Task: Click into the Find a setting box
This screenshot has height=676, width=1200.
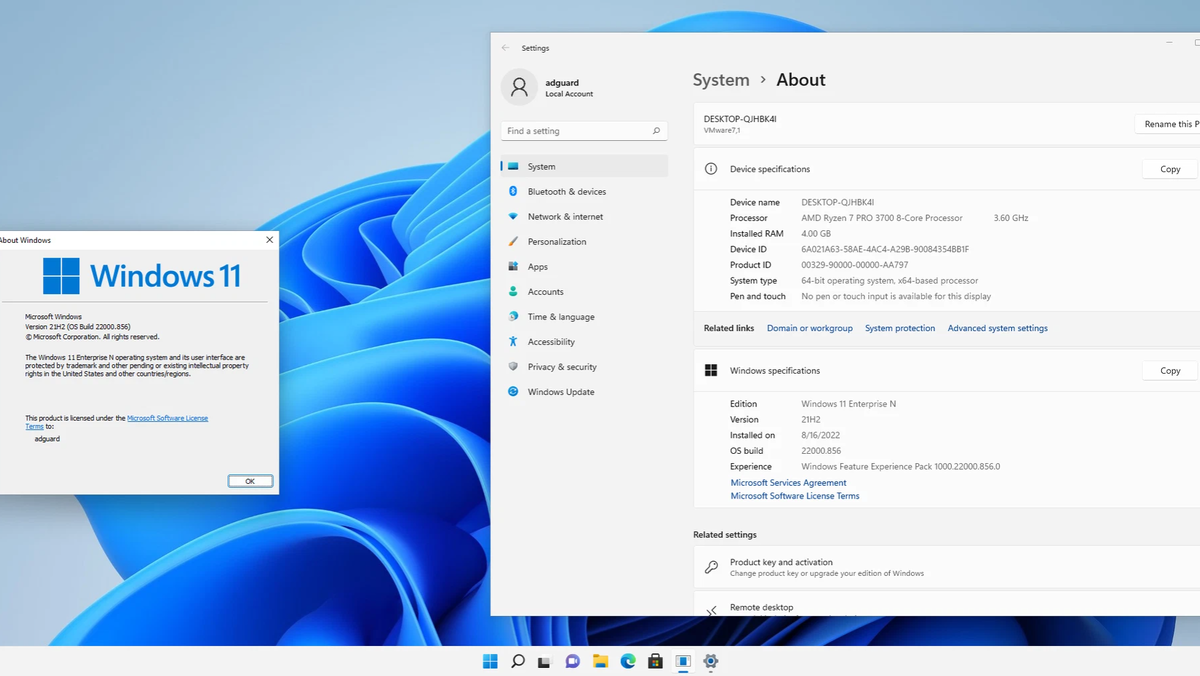Action: pos(584,131)
